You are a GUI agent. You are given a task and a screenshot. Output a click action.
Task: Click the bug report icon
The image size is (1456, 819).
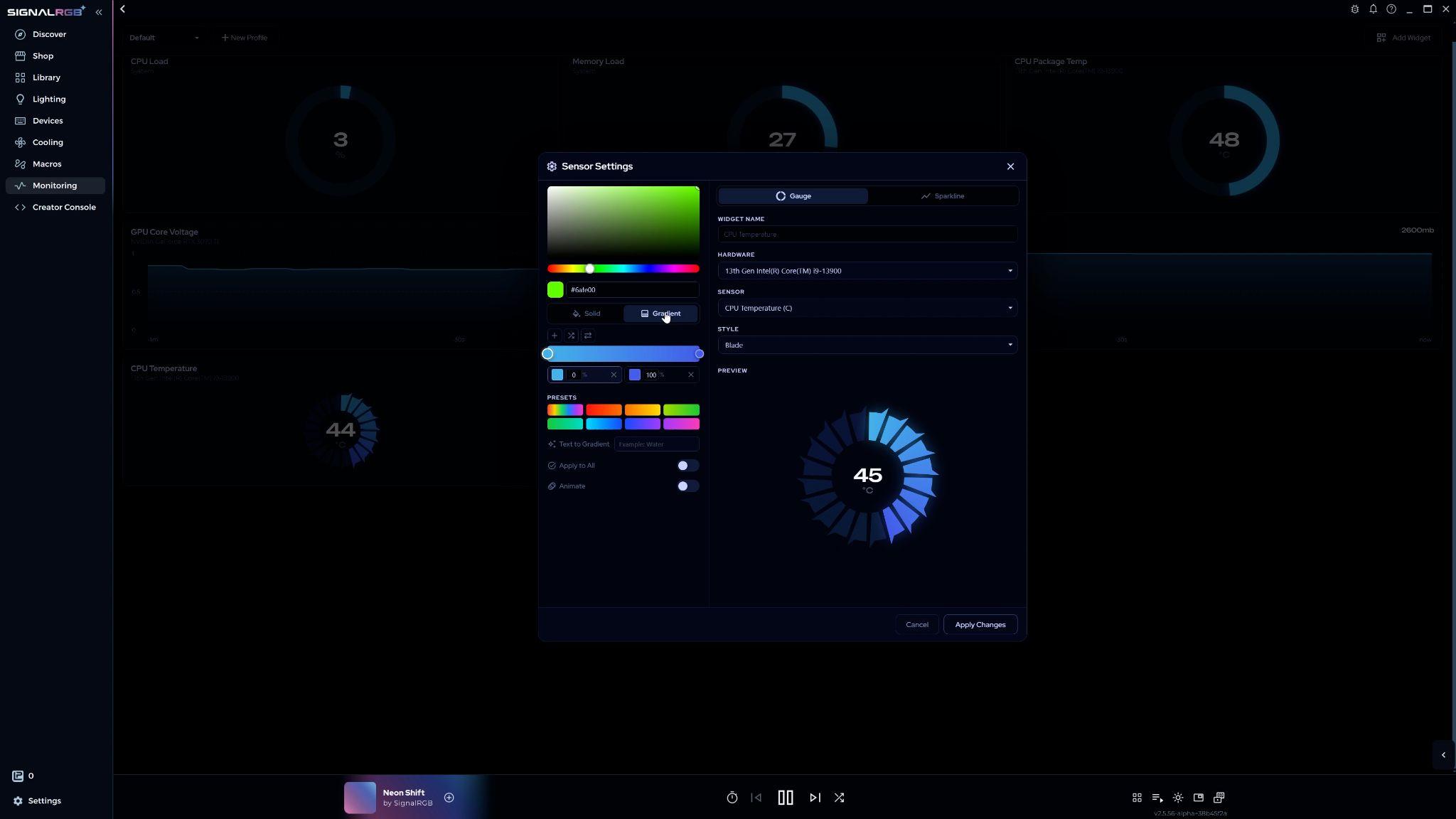(1355, 9)
